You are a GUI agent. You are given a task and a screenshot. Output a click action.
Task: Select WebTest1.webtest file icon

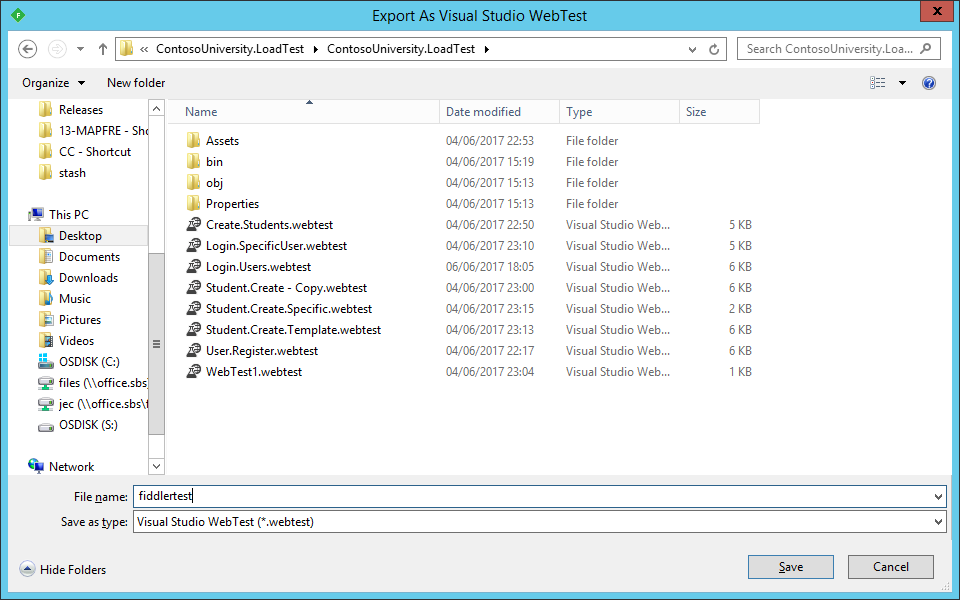[x=193, y=372]
